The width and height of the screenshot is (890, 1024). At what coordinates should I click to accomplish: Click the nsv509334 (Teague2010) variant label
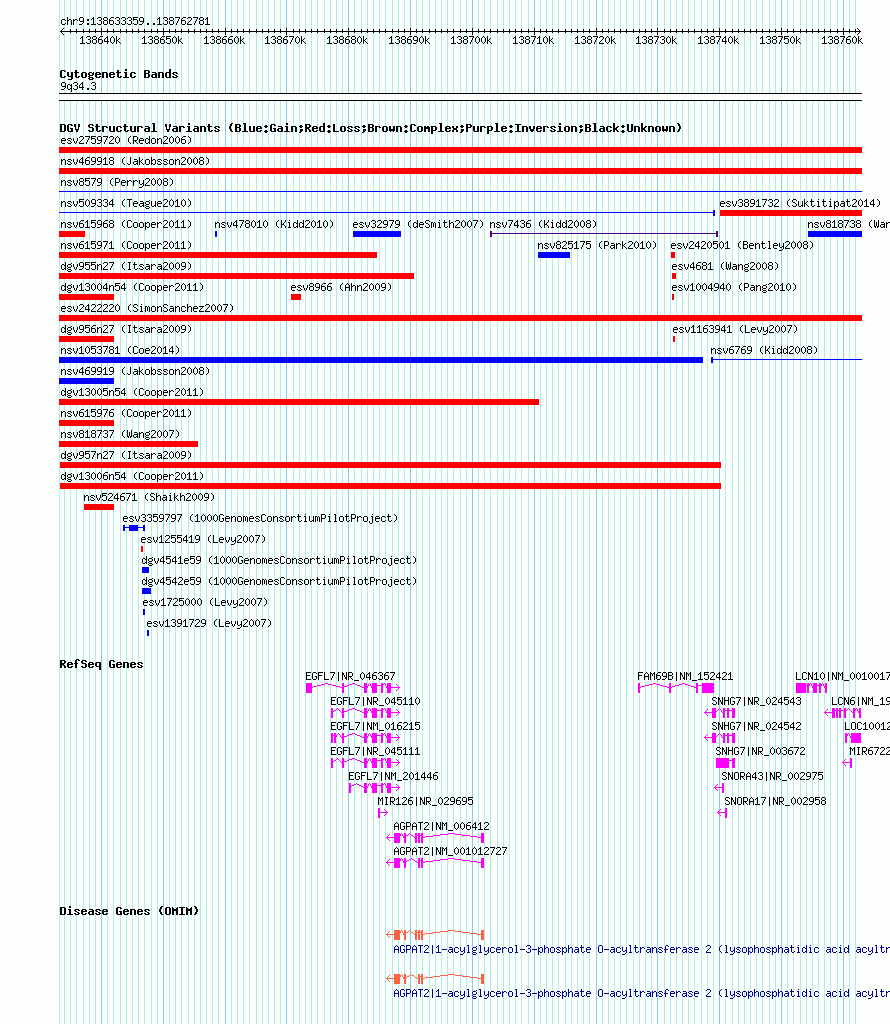click(x=126, y=203)
